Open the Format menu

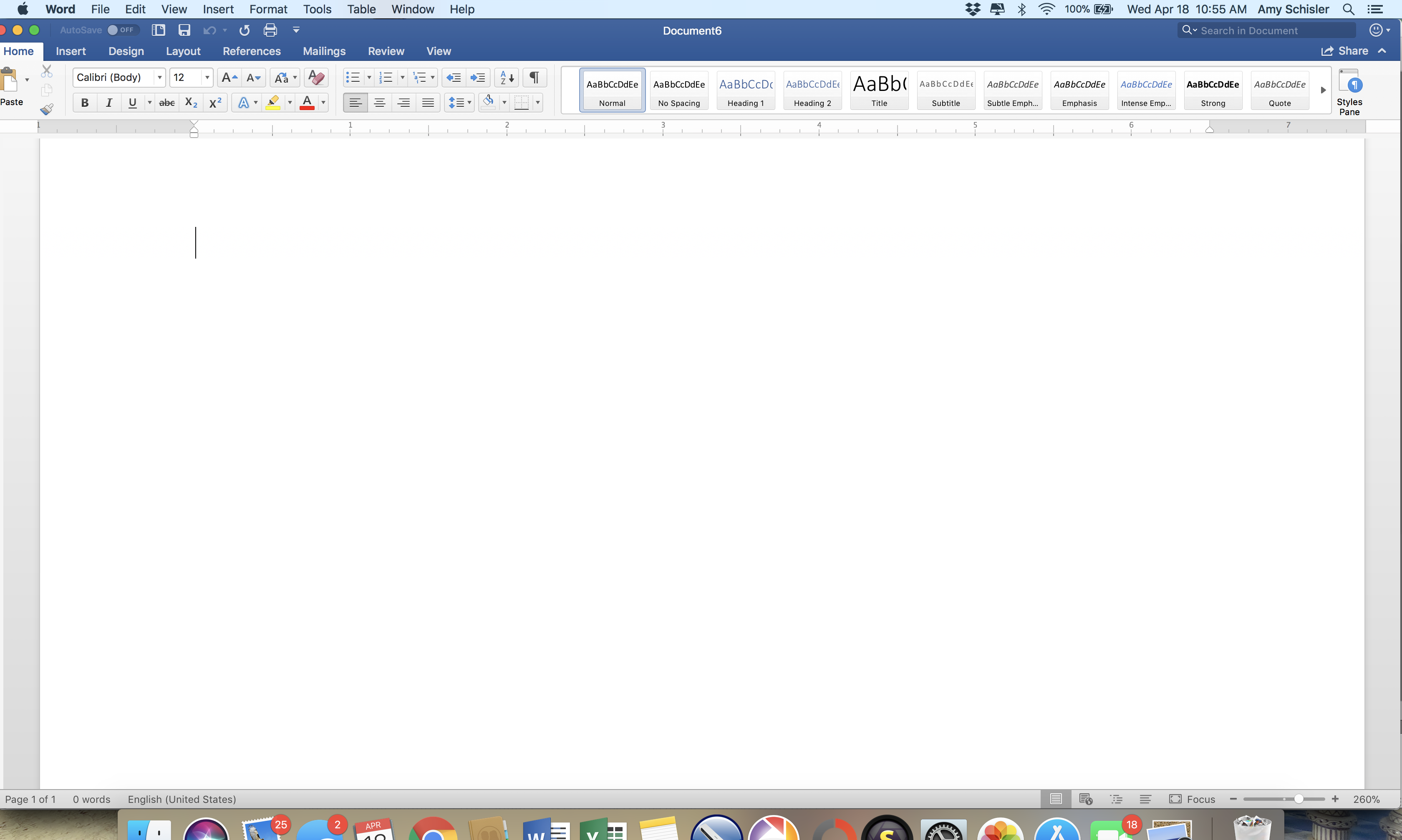[268, 9]
